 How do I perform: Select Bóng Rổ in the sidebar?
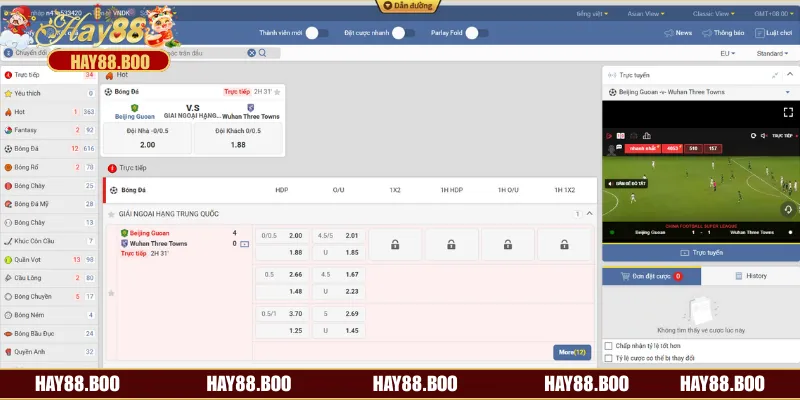(x=49, y=167)
